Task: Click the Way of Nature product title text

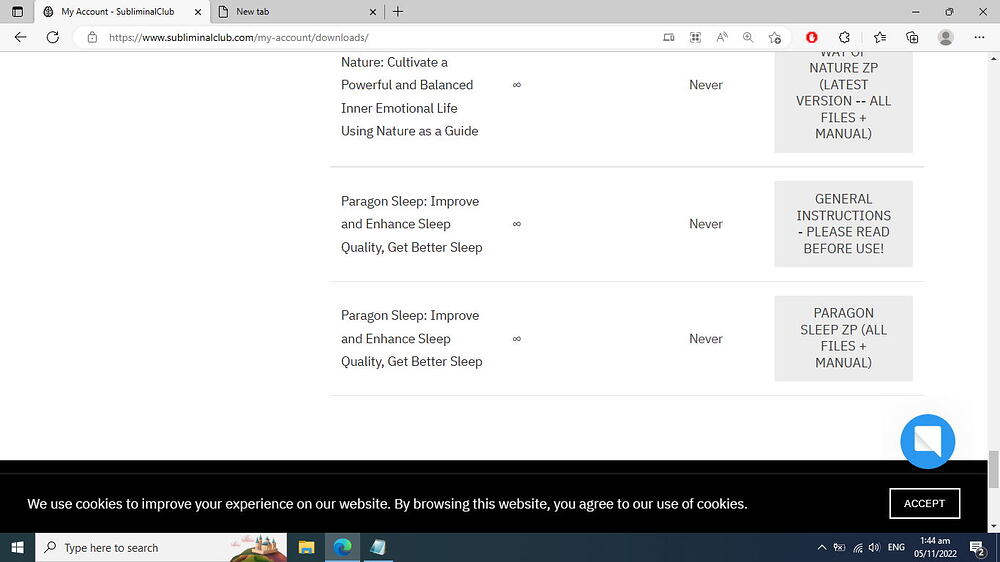Action: click(x=409, y=96)
